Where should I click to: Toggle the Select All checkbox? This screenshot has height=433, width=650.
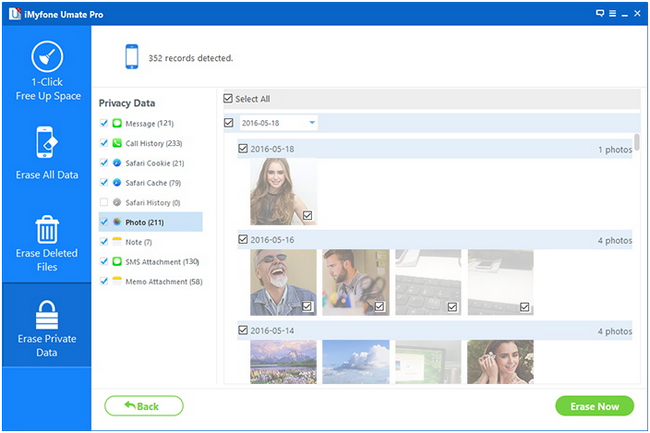point(228,99)
